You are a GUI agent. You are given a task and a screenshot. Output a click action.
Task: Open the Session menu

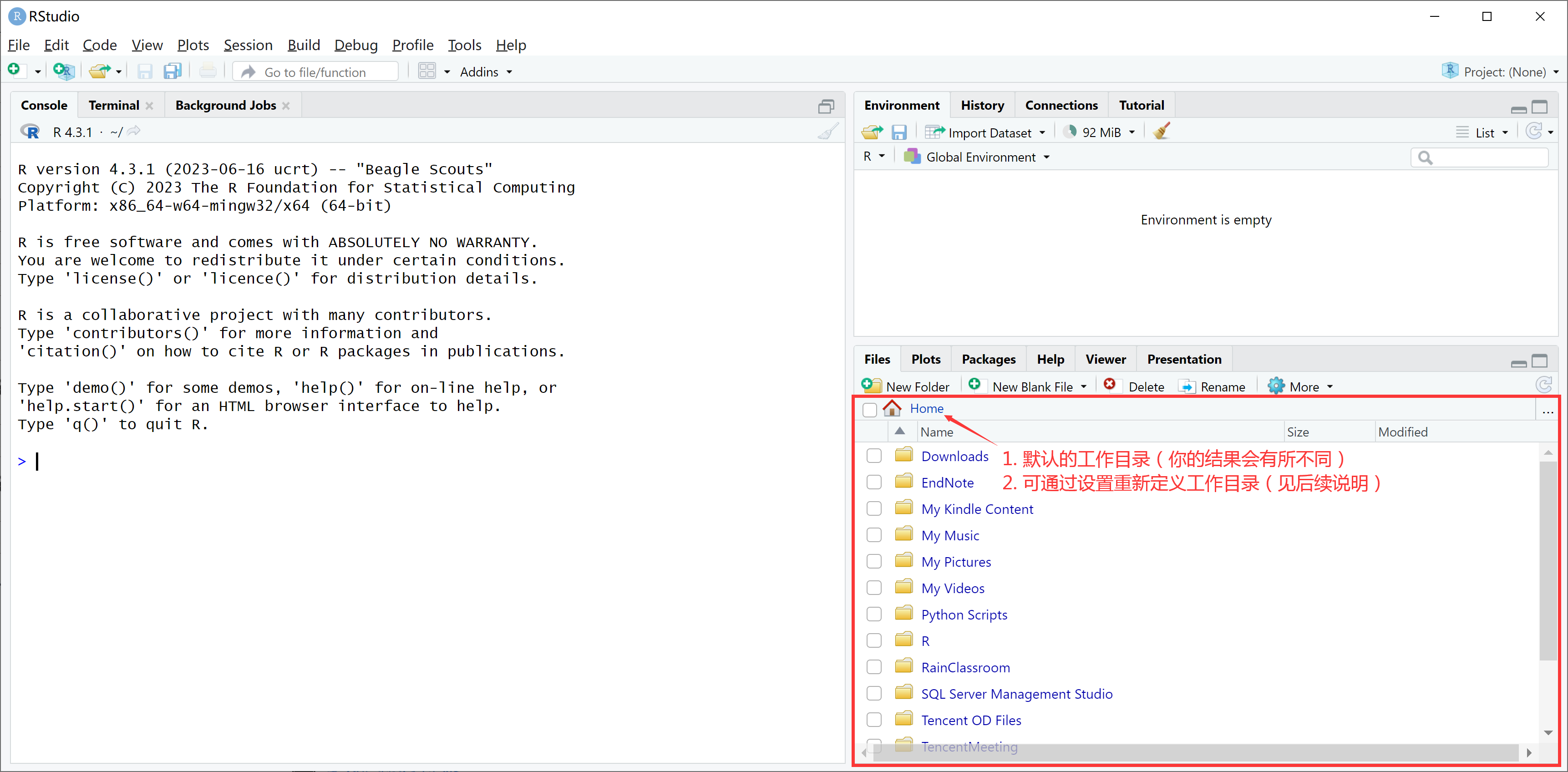click(x=248, y=45)
